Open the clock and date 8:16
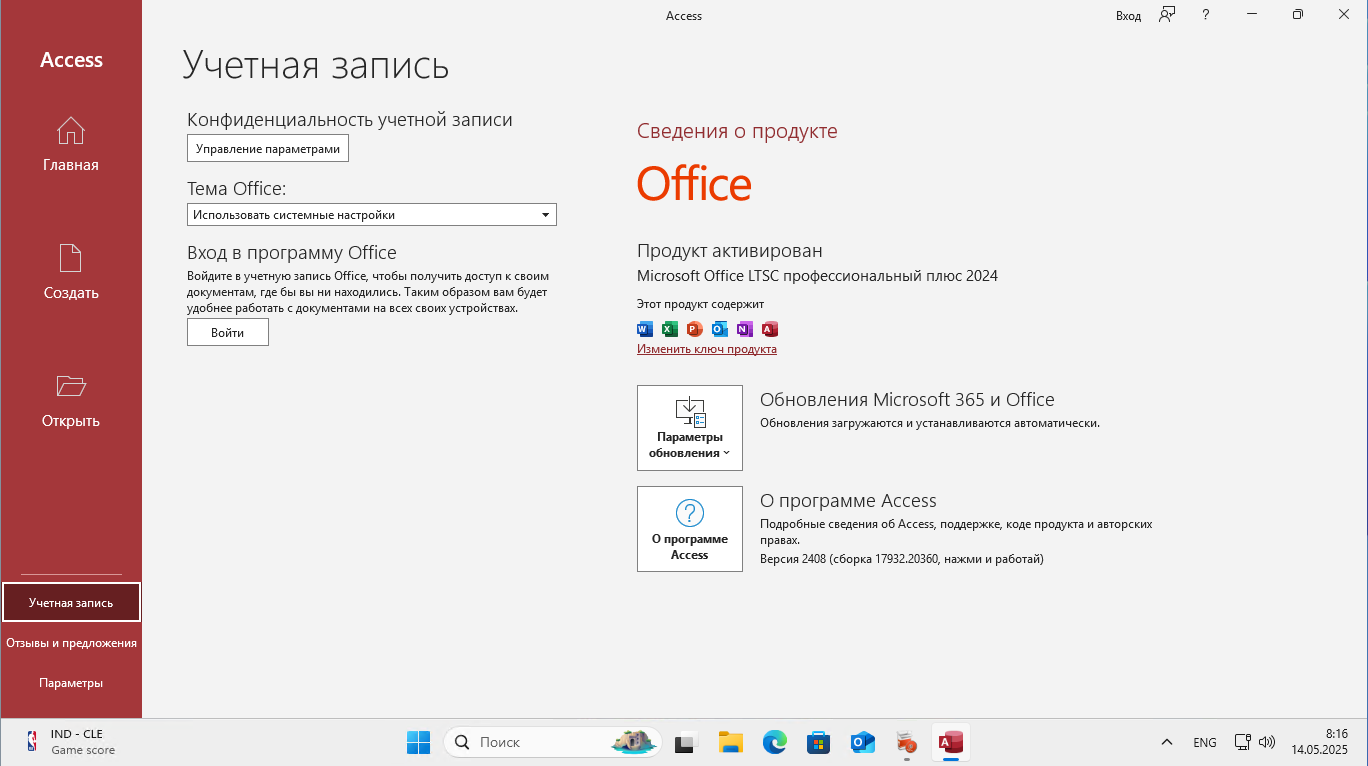 (1320, 742)
